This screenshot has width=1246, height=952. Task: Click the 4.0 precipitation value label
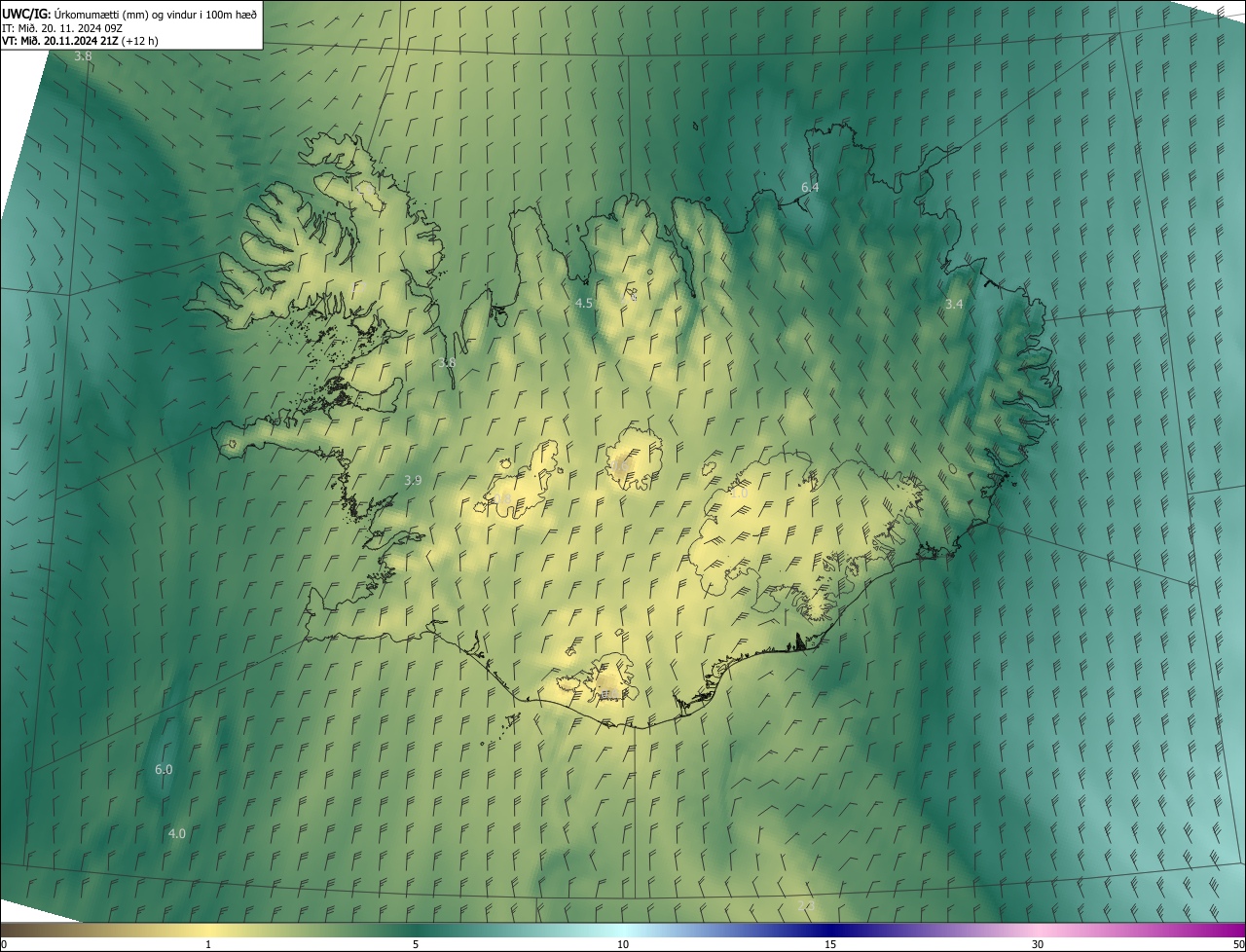(x=177, y=834)
